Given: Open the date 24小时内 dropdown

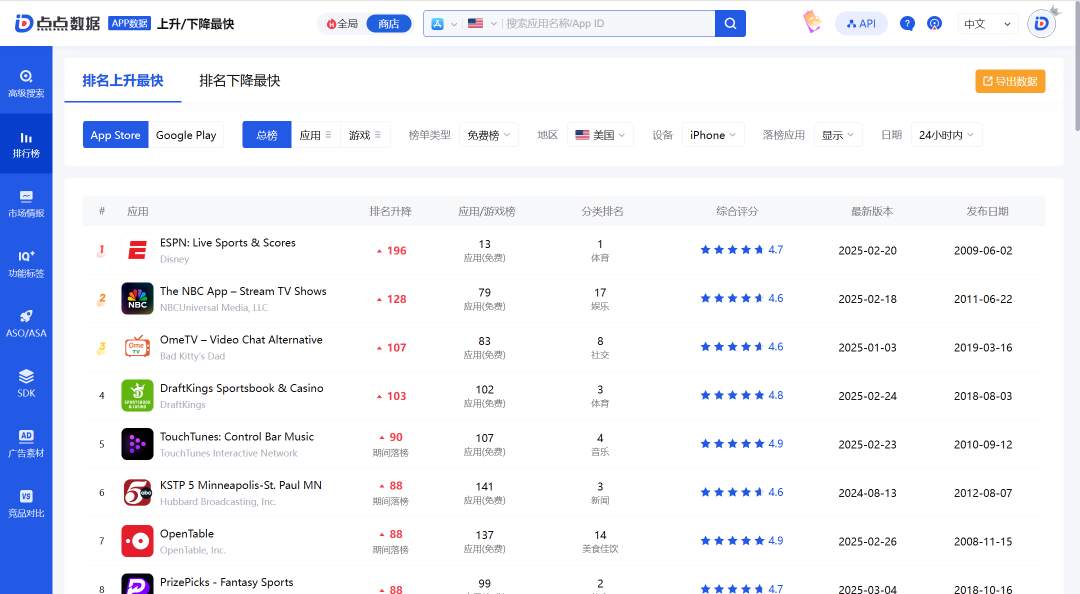Looking at the screenshot, I should pos(946,135).
